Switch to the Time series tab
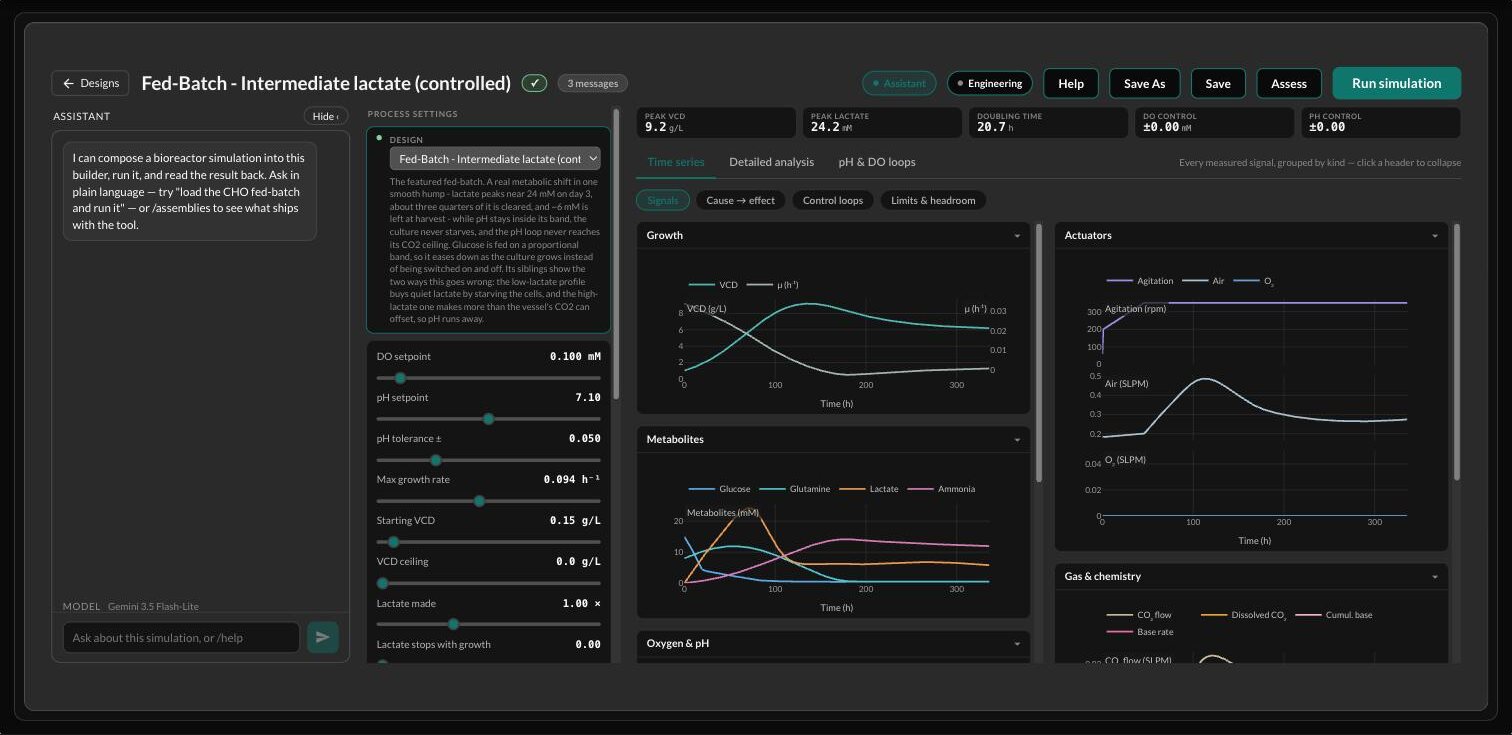This screenshot has width=1512, height=735. [x=675, y=162]
